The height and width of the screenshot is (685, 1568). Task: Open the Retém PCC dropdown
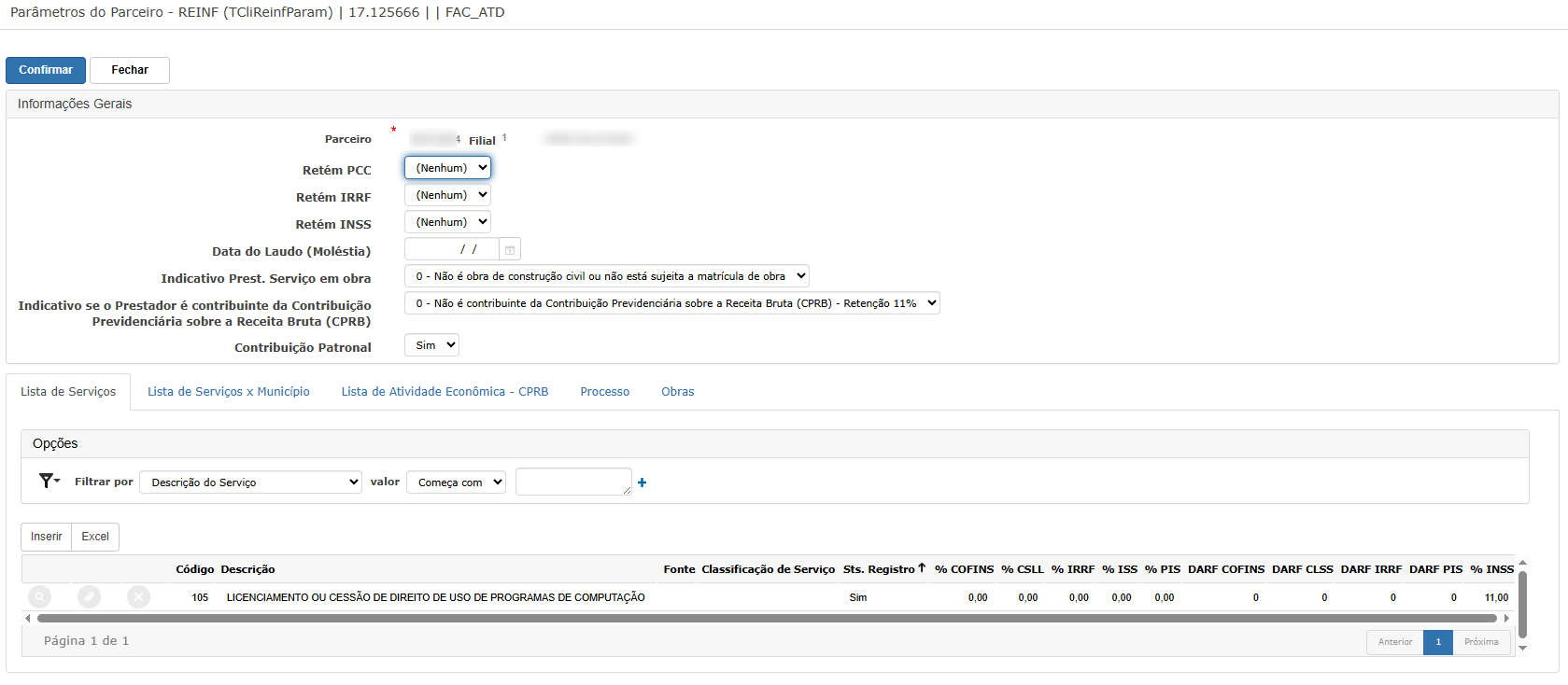pyautogui.click(x=447, y=168)
